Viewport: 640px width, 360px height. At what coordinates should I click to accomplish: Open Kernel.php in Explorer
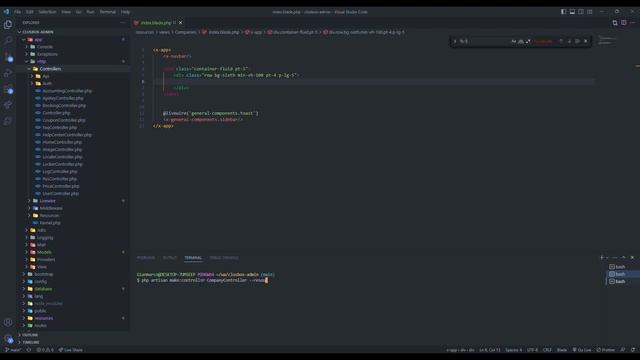click(x=50, y=223)
